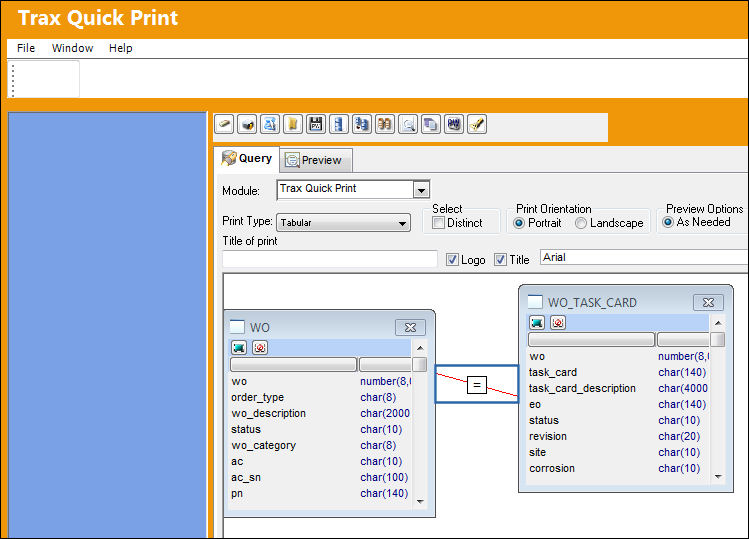
Task: Click WO table scroll up arrow
Action: click(x=420, y=347)
